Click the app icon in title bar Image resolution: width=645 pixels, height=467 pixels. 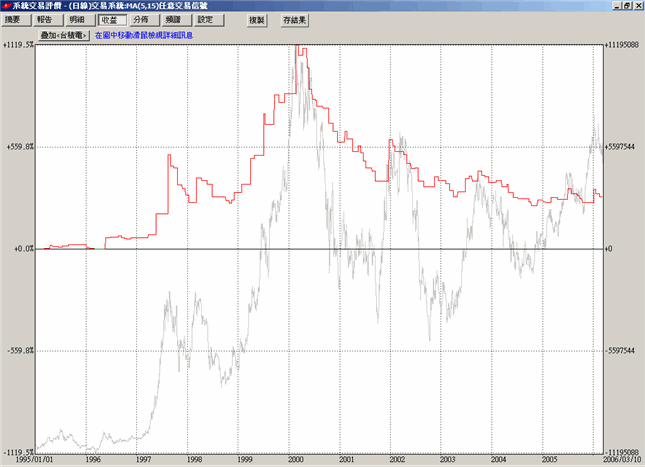pyautogui.click(x=7, y=6)
